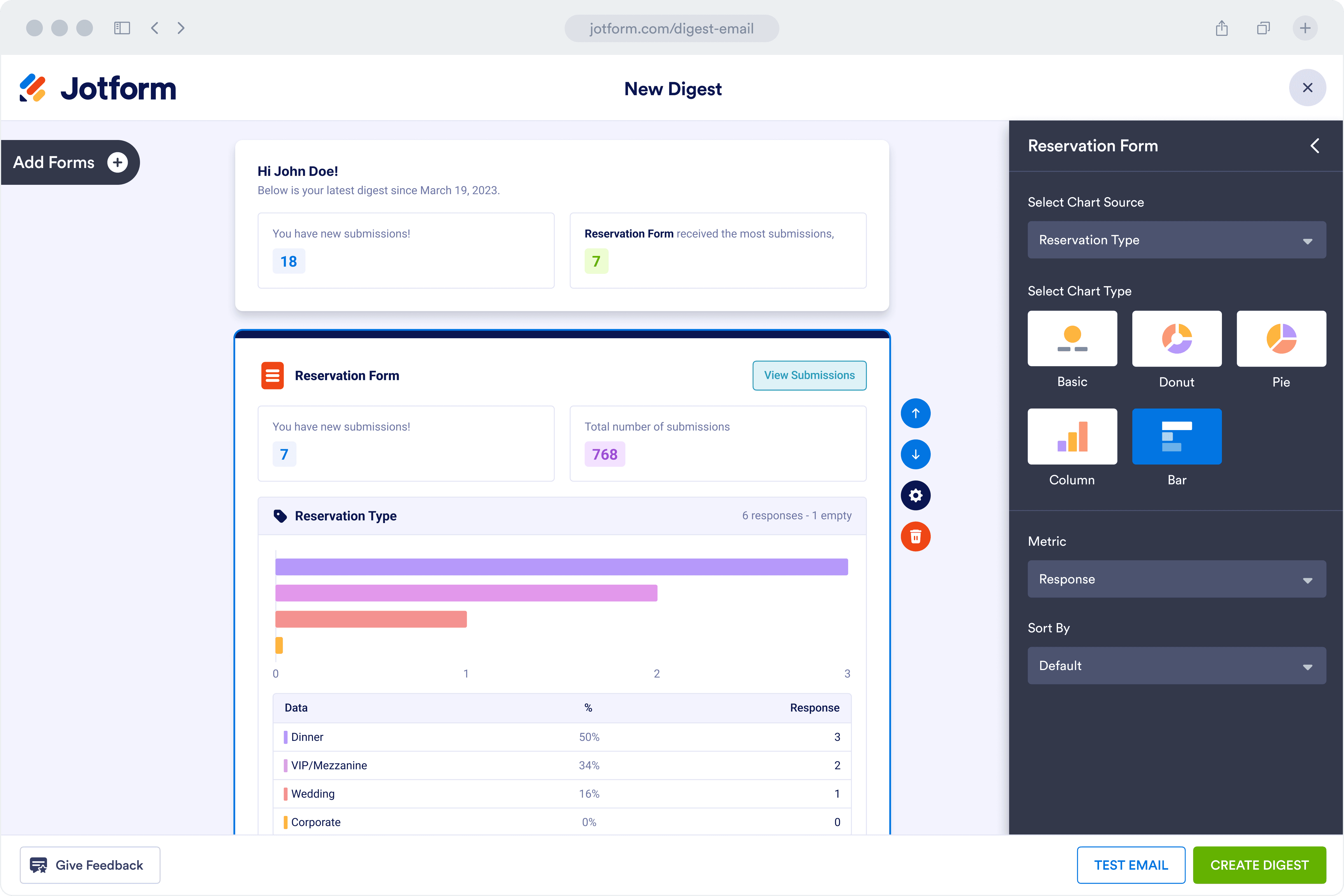
Task: Click the Wedding table row
Action: (562, 794)
